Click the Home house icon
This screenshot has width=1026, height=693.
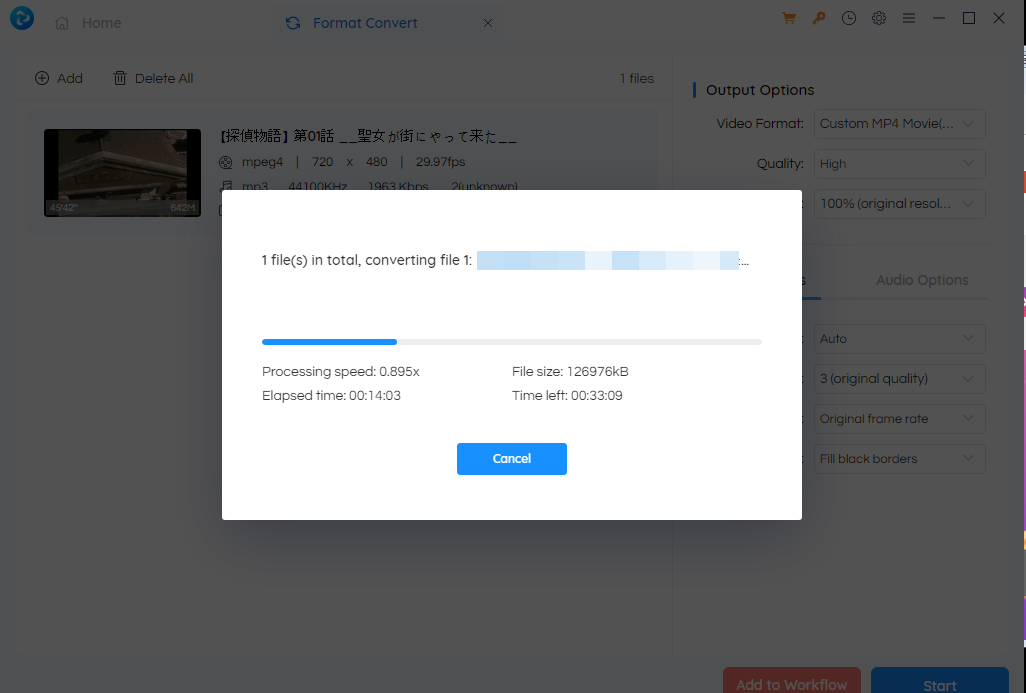point(62,24)
